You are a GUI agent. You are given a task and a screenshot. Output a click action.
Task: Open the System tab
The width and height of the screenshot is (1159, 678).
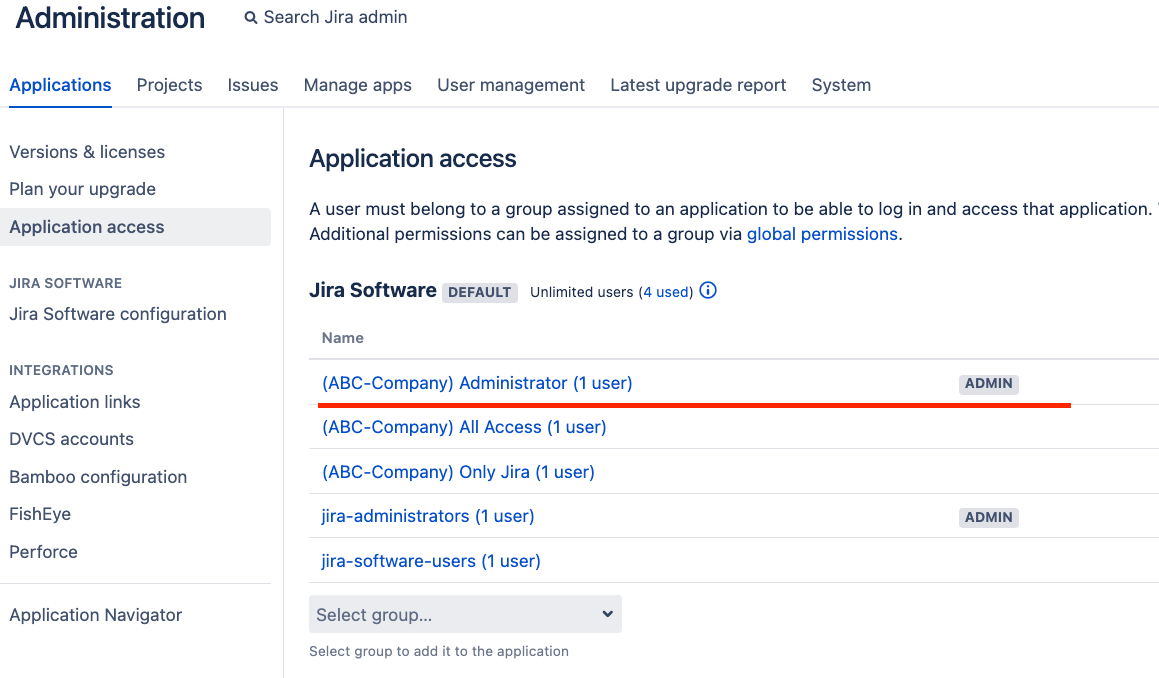841,85
